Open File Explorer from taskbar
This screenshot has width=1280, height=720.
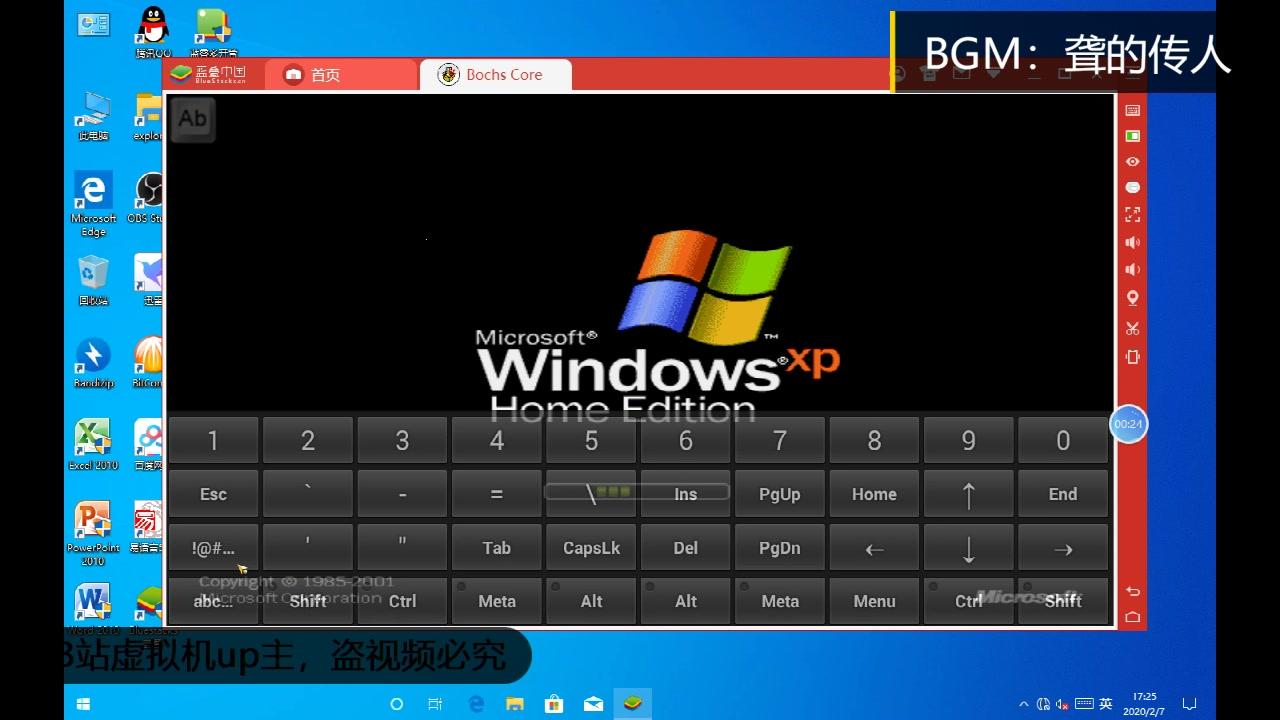(515, 704)
